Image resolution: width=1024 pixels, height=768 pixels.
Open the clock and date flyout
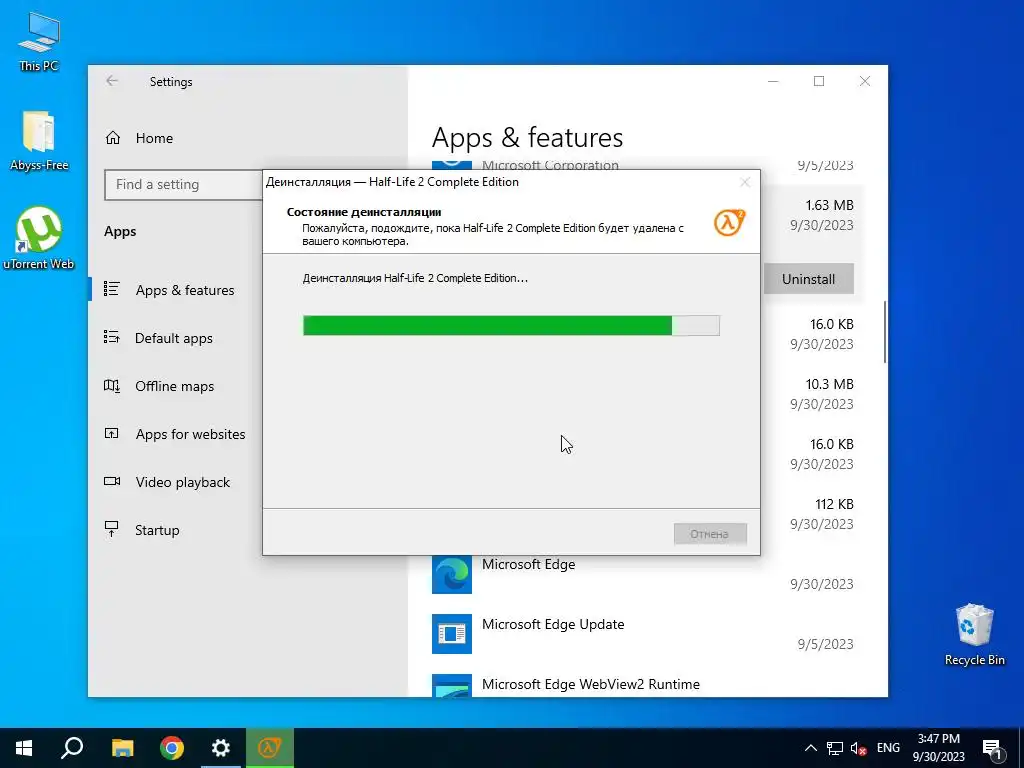pos(938,748)
